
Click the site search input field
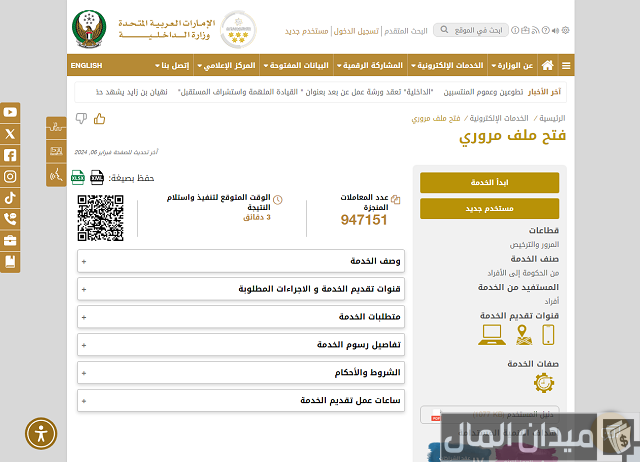(x=471, y=30)
